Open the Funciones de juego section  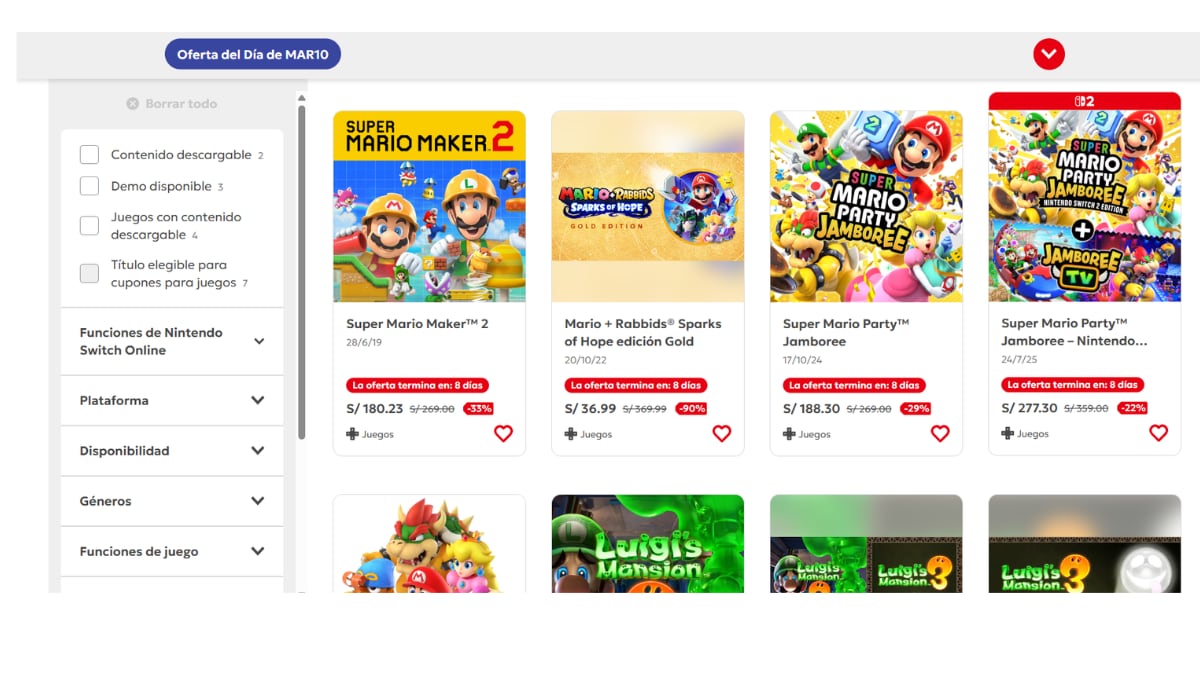coord(172,550)
